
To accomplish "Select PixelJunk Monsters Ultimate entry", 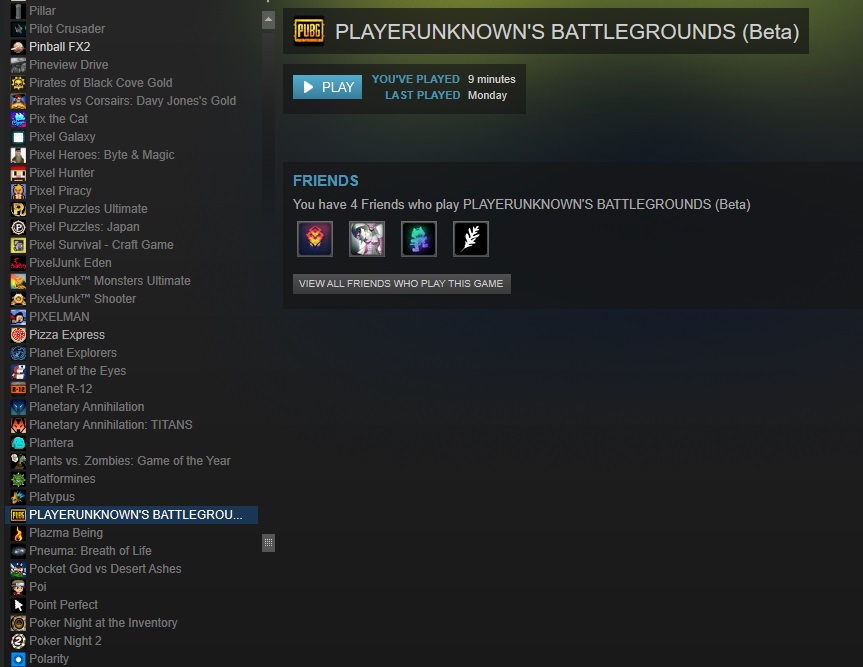I will [x=110, y=281].
